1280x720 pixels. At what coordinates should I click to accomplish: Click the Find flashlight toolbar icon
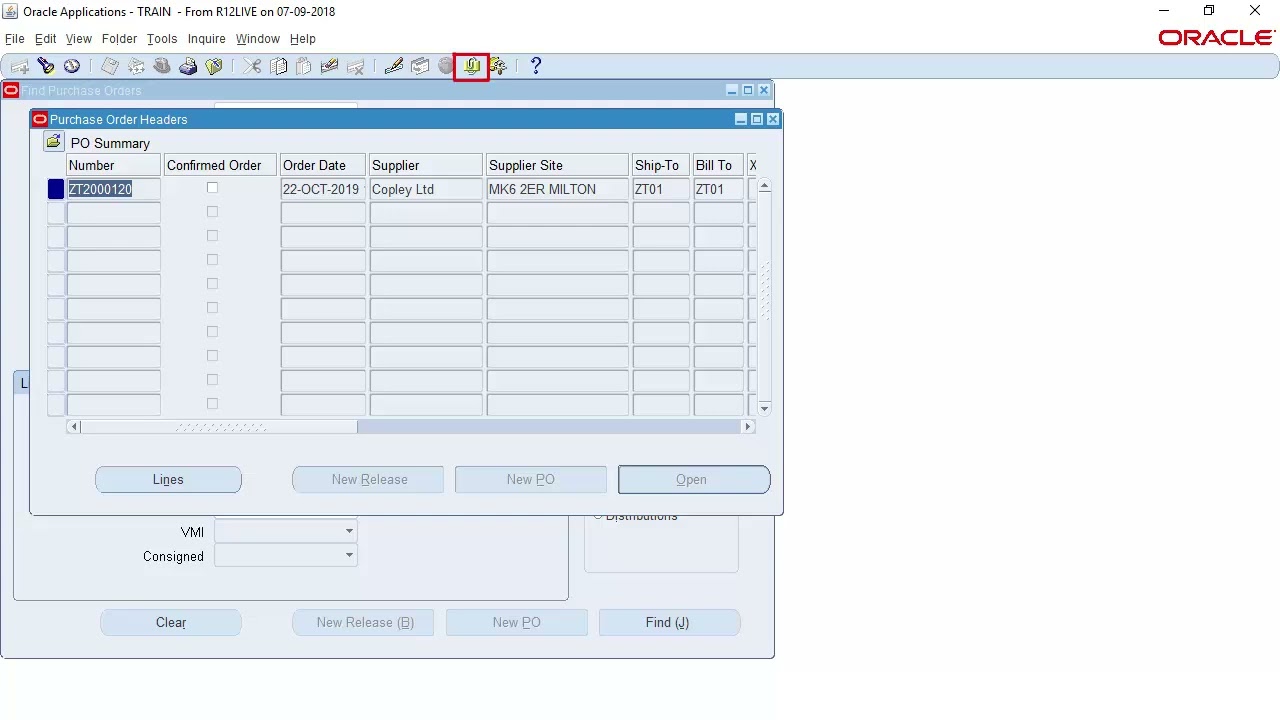(x=46, y=66)
